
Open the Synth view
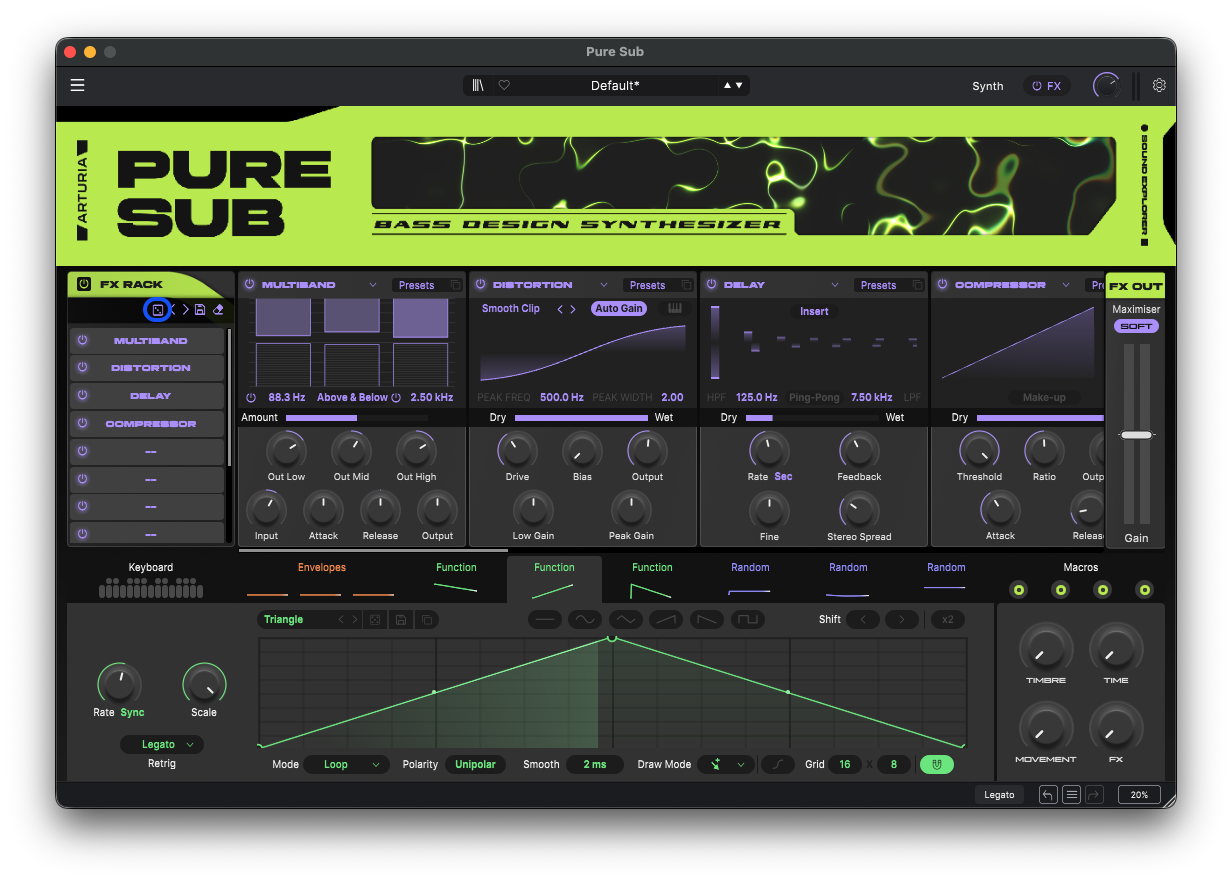pyautogui.click(x=988, y=86)
